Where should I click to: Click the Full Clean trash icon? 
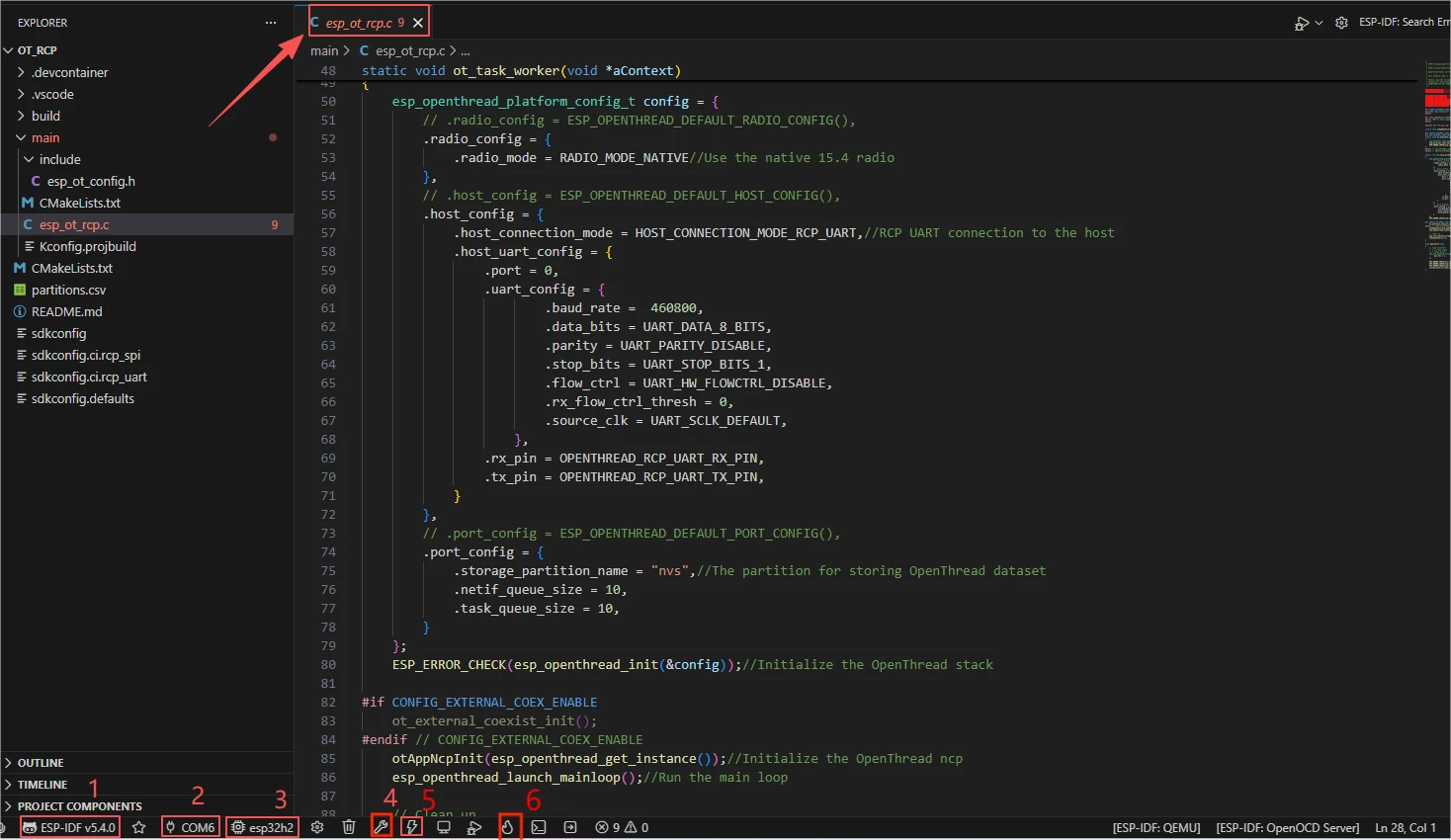[x=349, y=827]
